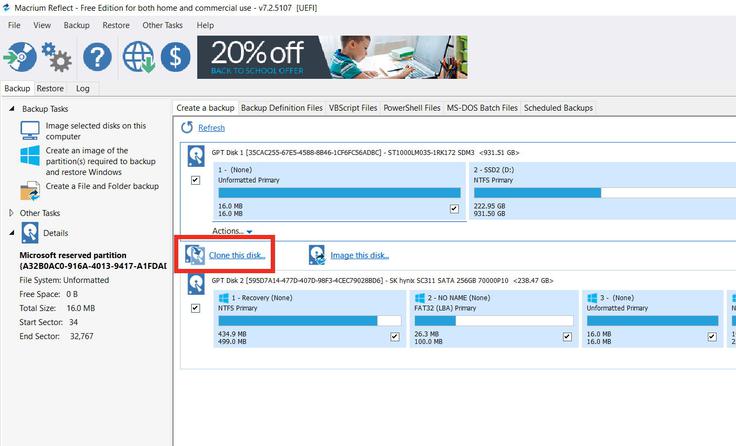Click the Macrium Reflect title bar app icon
This screenshot has height=446, width=736.
[6, 8]
